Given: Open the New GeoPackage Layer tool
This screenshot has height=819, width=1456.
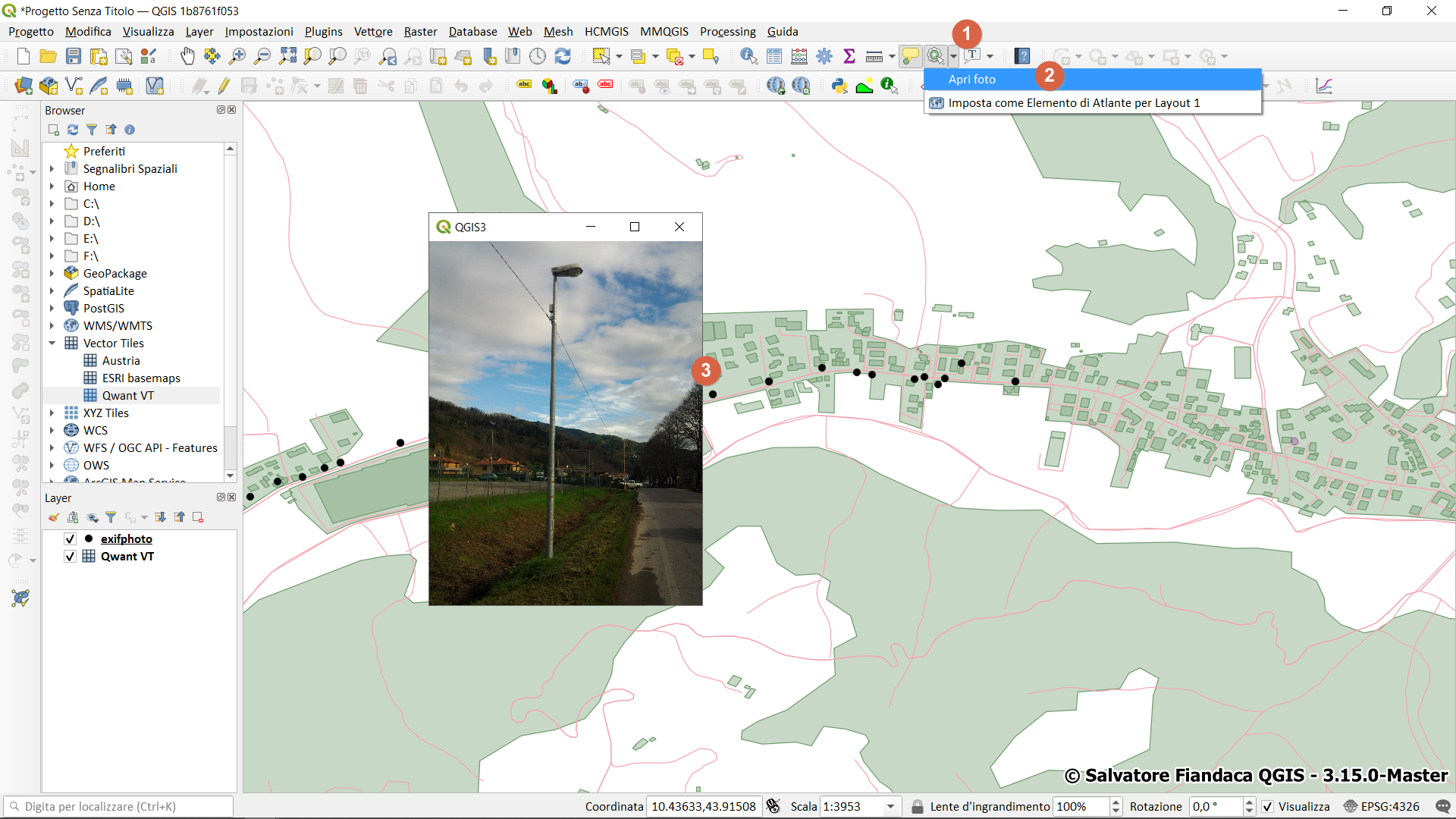Looking at the screenshot, I should [x=49, y=86].
